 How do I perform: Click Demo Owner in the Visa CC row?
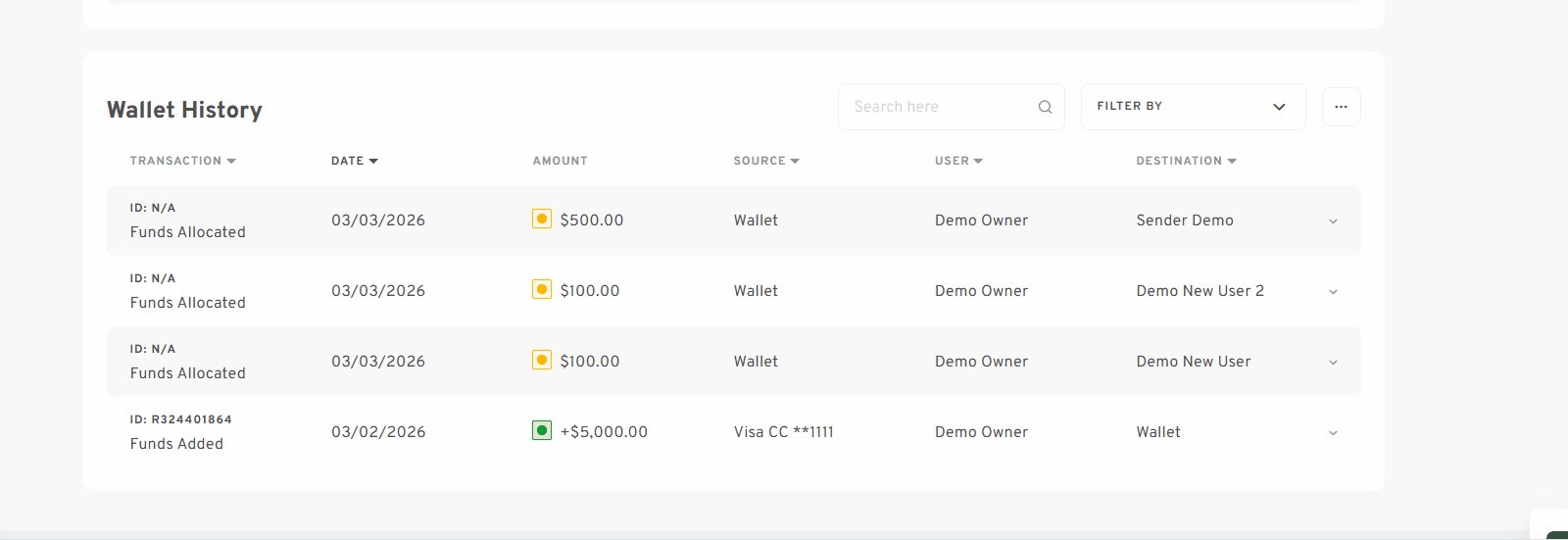tap(981, 432)
